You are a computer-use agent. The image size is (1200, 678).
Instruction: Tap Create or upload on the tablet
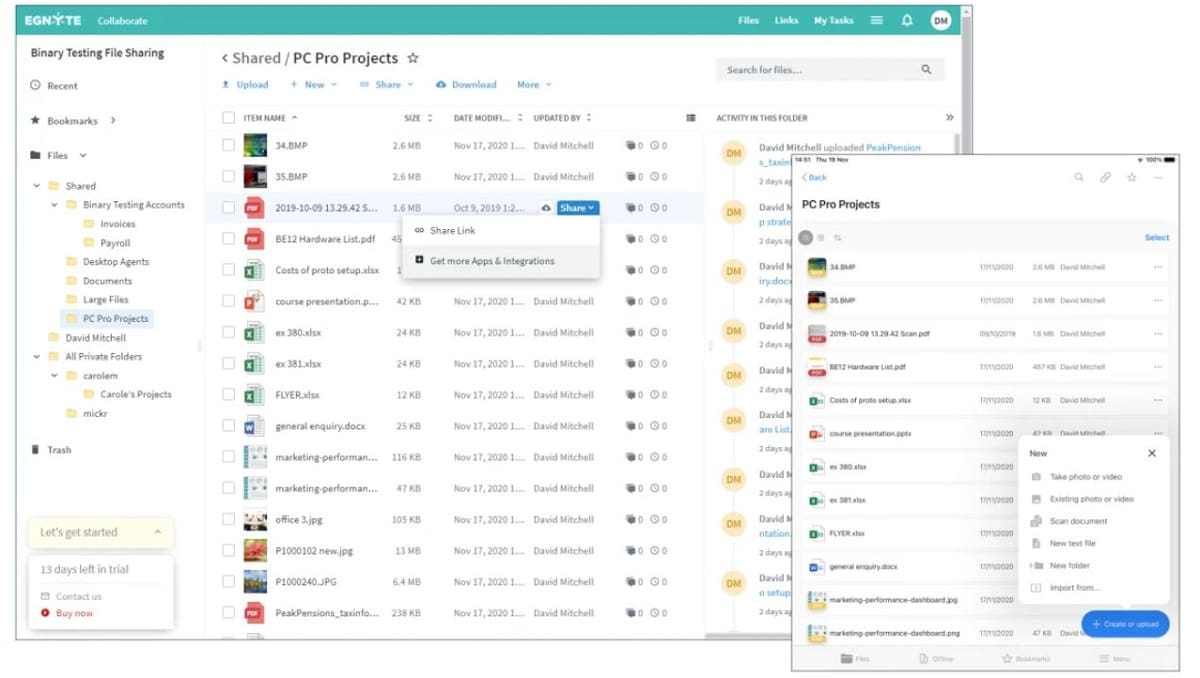pos(1125,624)
